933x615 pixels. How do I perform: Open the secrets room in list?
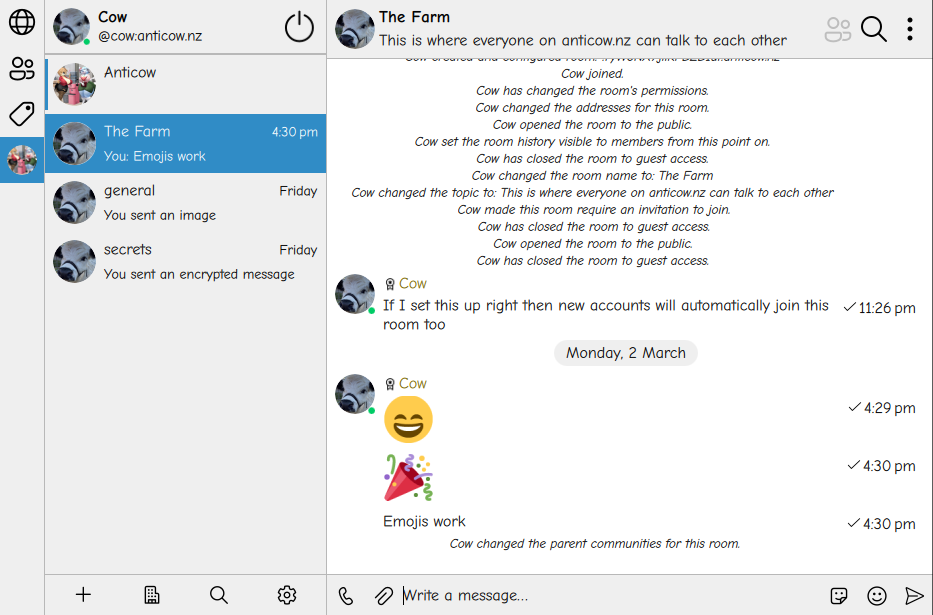click(x=186, y=261)
